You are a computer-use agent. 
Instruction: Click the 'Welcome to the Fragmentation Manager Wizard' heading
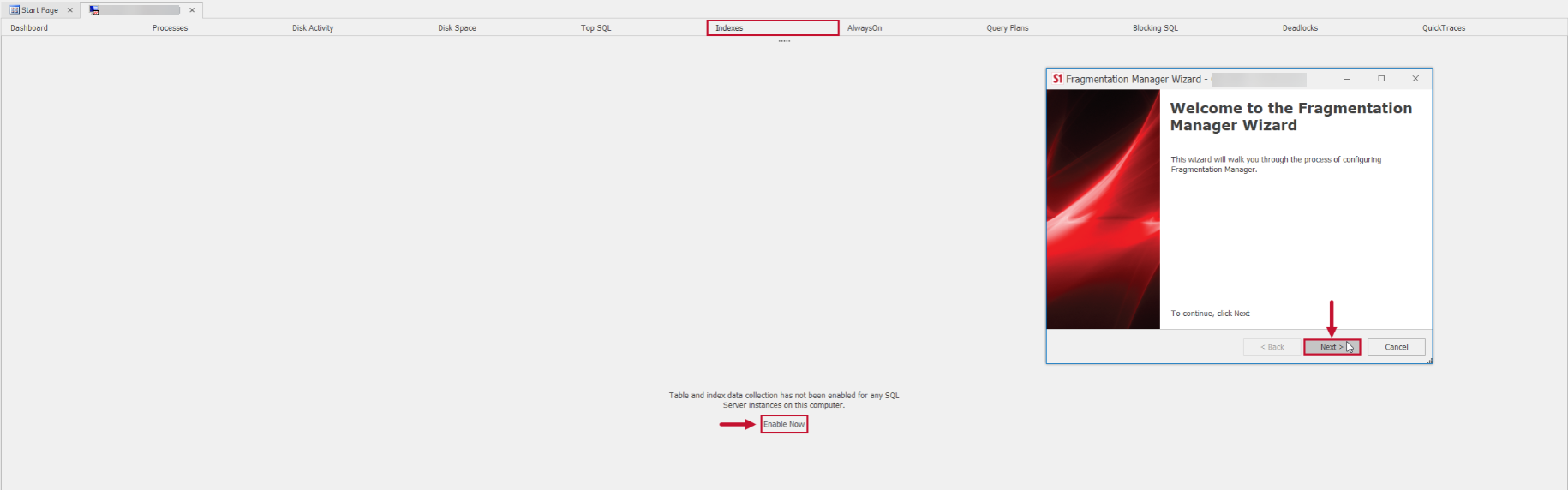coord(1290,117)
